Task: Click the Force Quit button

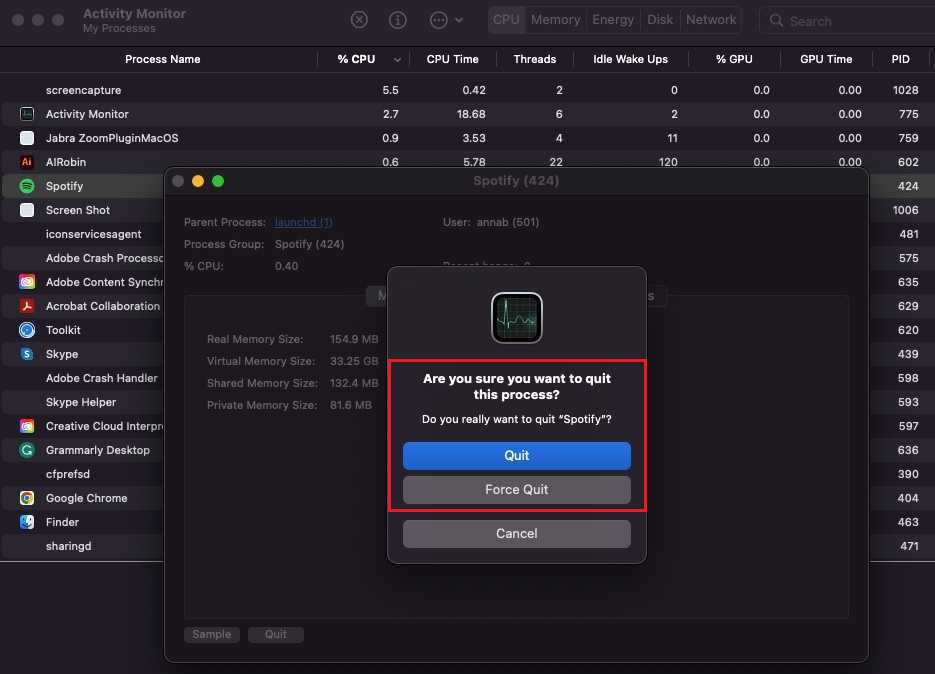Action: (516, 490)
